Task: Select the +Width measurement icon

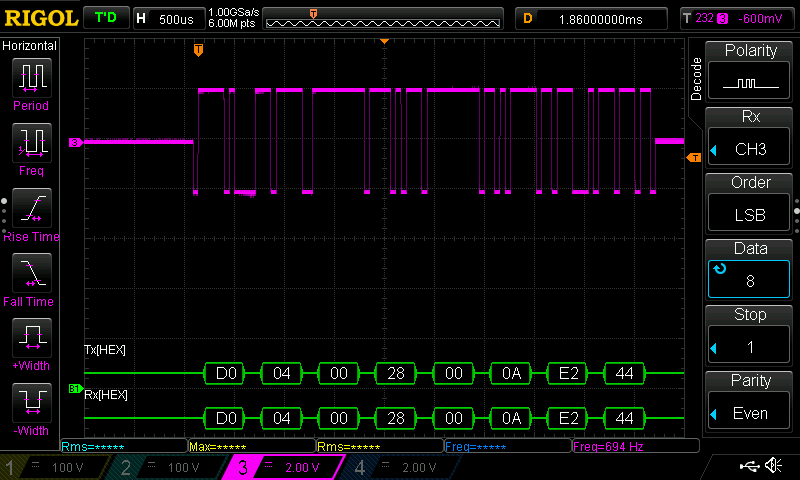Action: [30, 337]
